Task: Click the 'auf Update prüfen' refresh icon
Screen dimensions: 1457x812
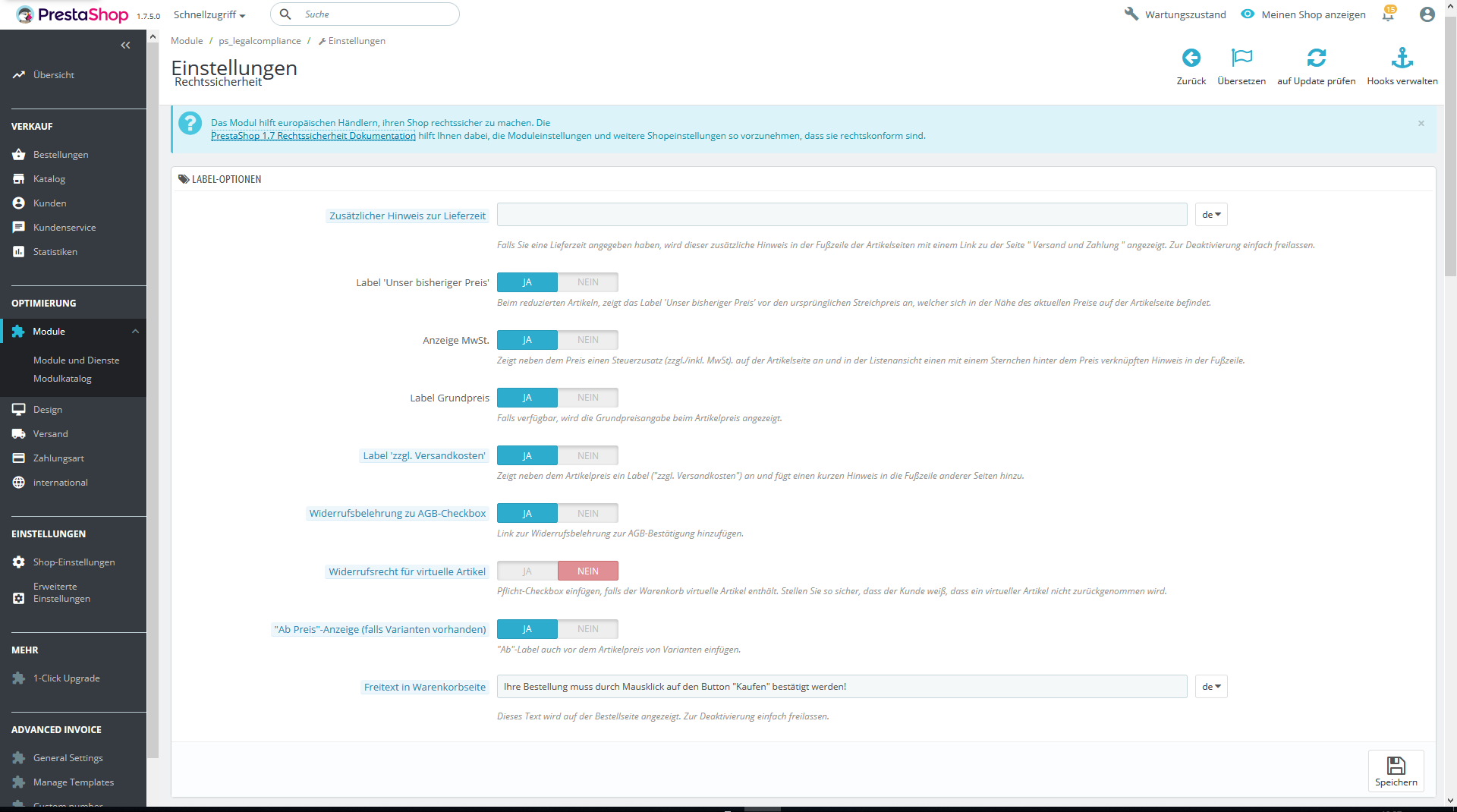Action: click(x=1316, y=58)
